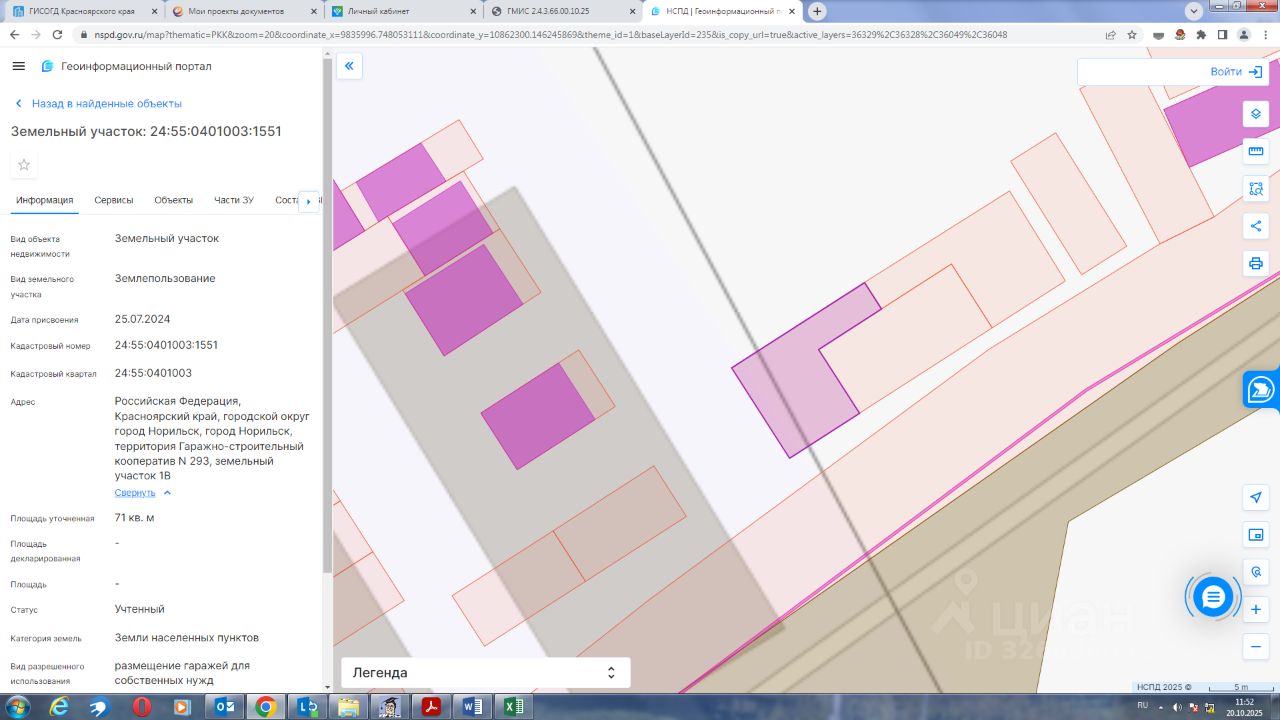1280x720 pixels.
Task: Share the map via the share icon
Action: 1256,226
